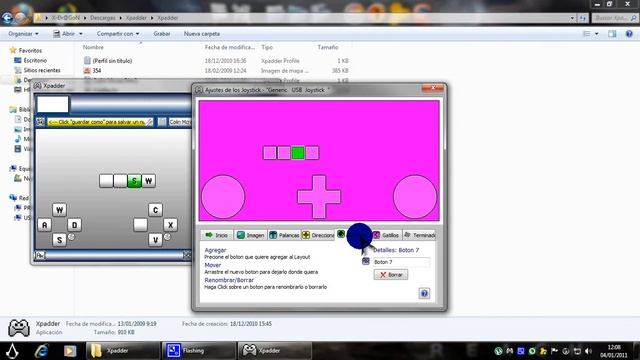This screenshot has height=360, width=640.
Task: Open Explorer help icon in toolbar
Action: pyautogui.click(x=629, y=34)
